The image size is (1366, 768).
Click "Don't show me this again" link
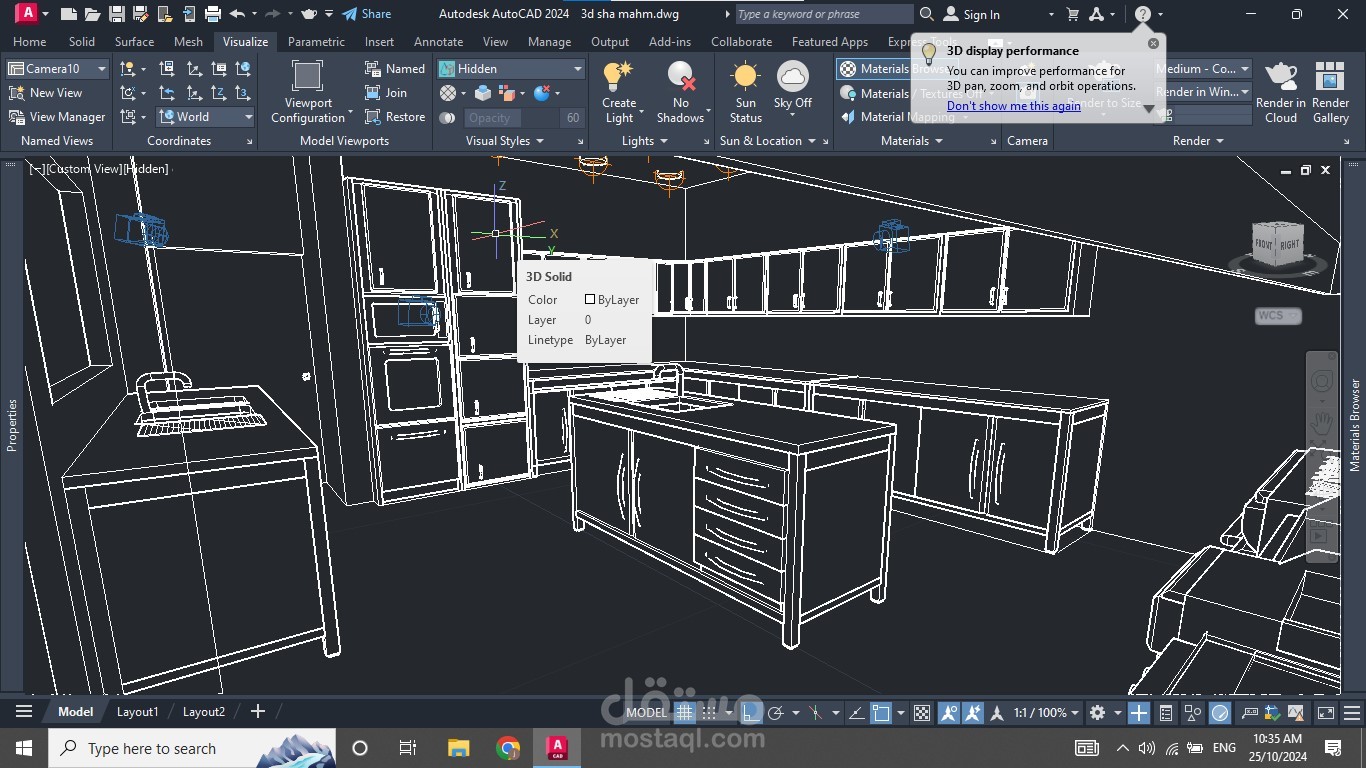[x=1013, y=106]
